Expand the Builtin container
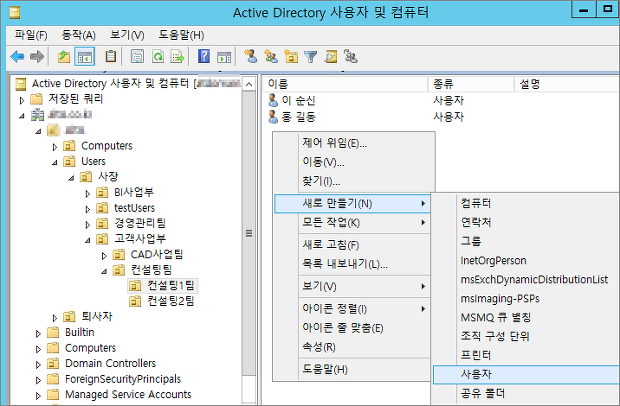Screen dimensions: 620x406 [38, 333]
